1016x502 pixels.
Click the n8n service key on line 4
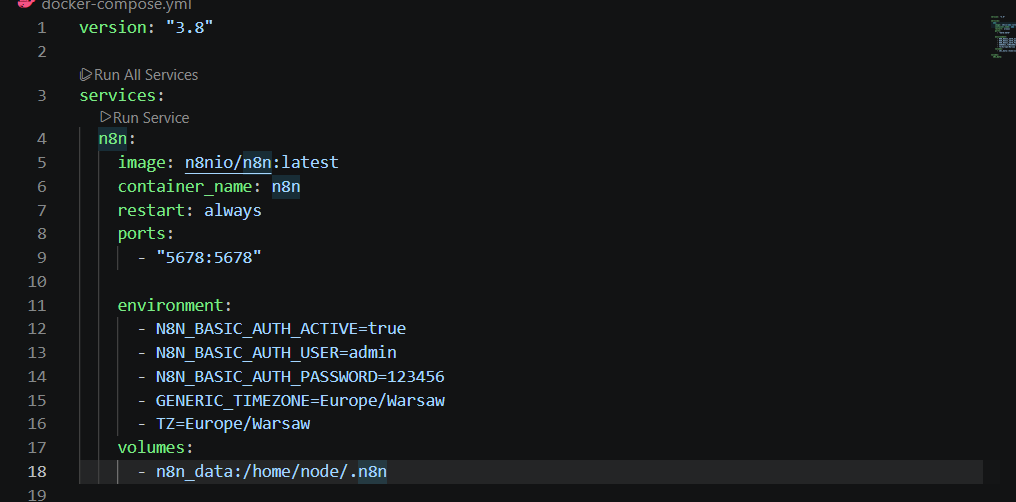click(112, 139)
